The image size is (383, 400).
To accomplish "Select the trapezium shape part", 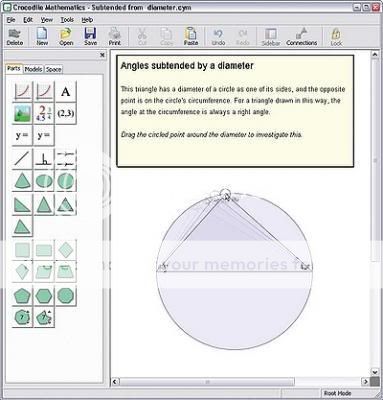I will tap(66, 272).
